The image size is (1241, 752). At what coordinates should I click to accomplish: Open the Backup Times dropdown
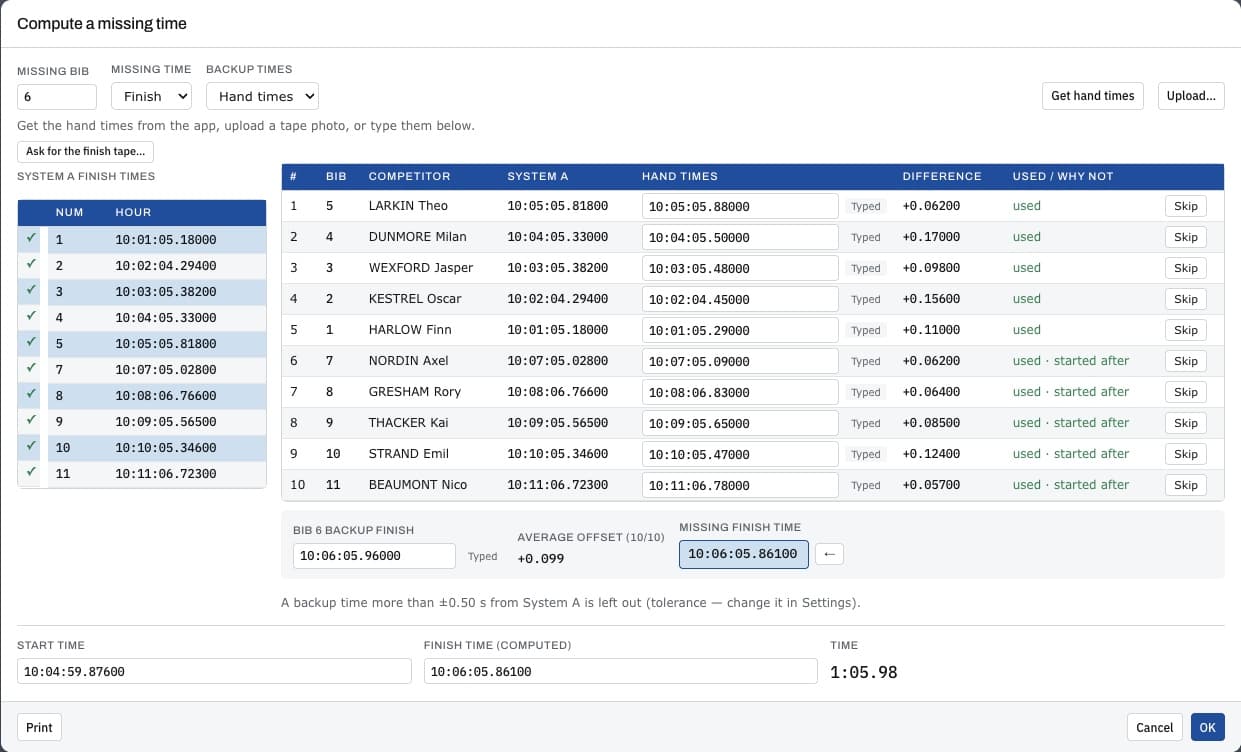pos(262,96)
